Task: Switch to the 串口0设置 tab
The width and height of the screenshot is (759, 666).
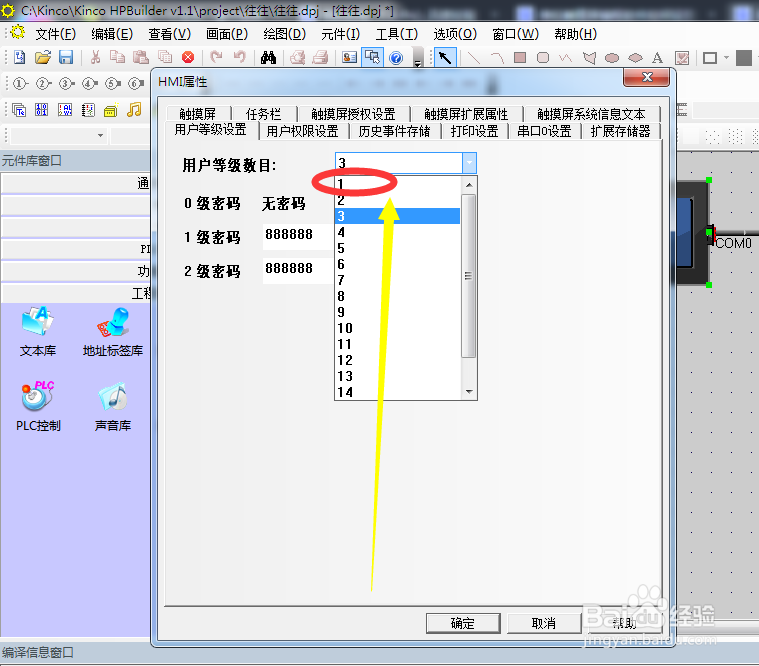Action: tap(544, 131)
